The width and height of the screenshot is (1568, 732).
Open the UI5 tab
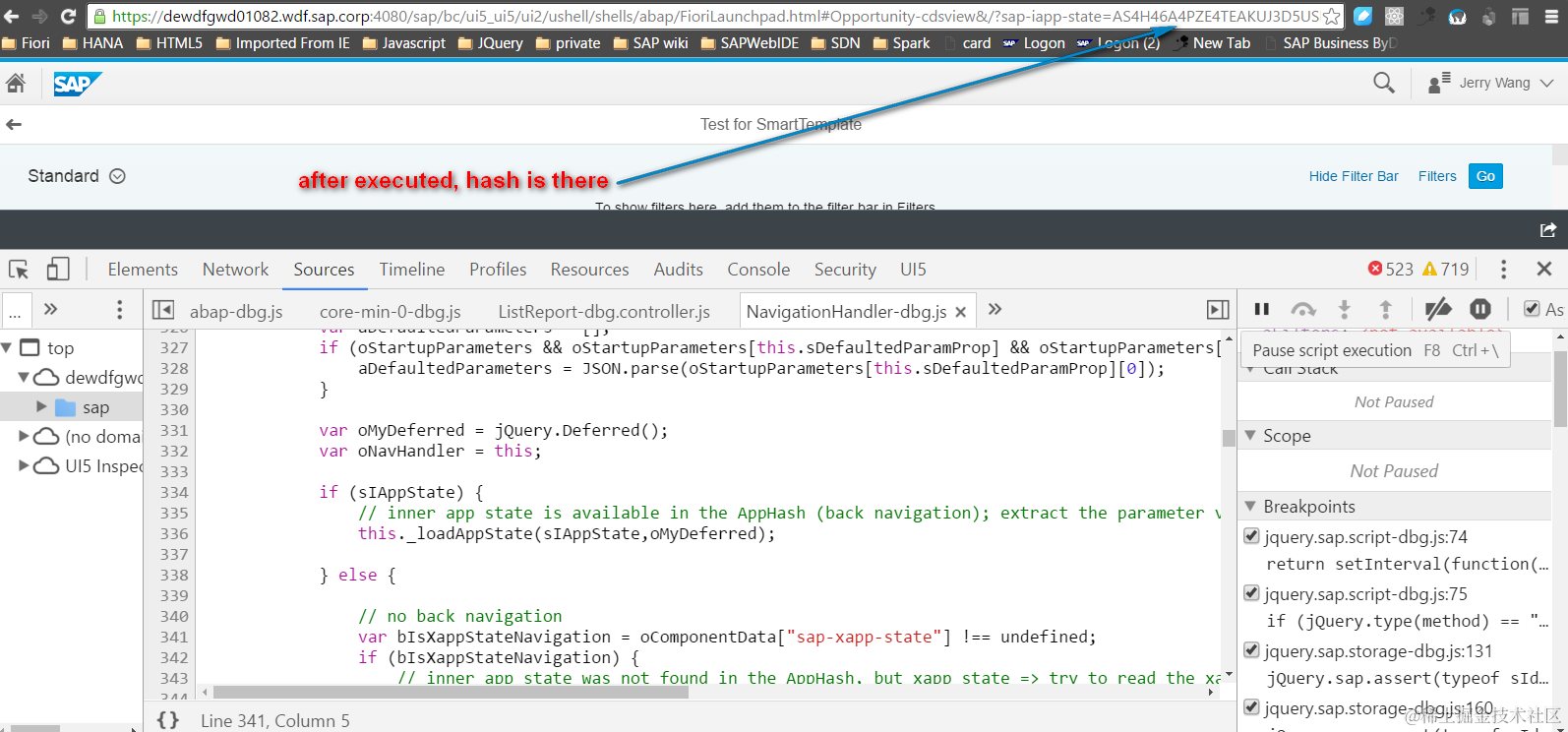[x=913, y=270]
